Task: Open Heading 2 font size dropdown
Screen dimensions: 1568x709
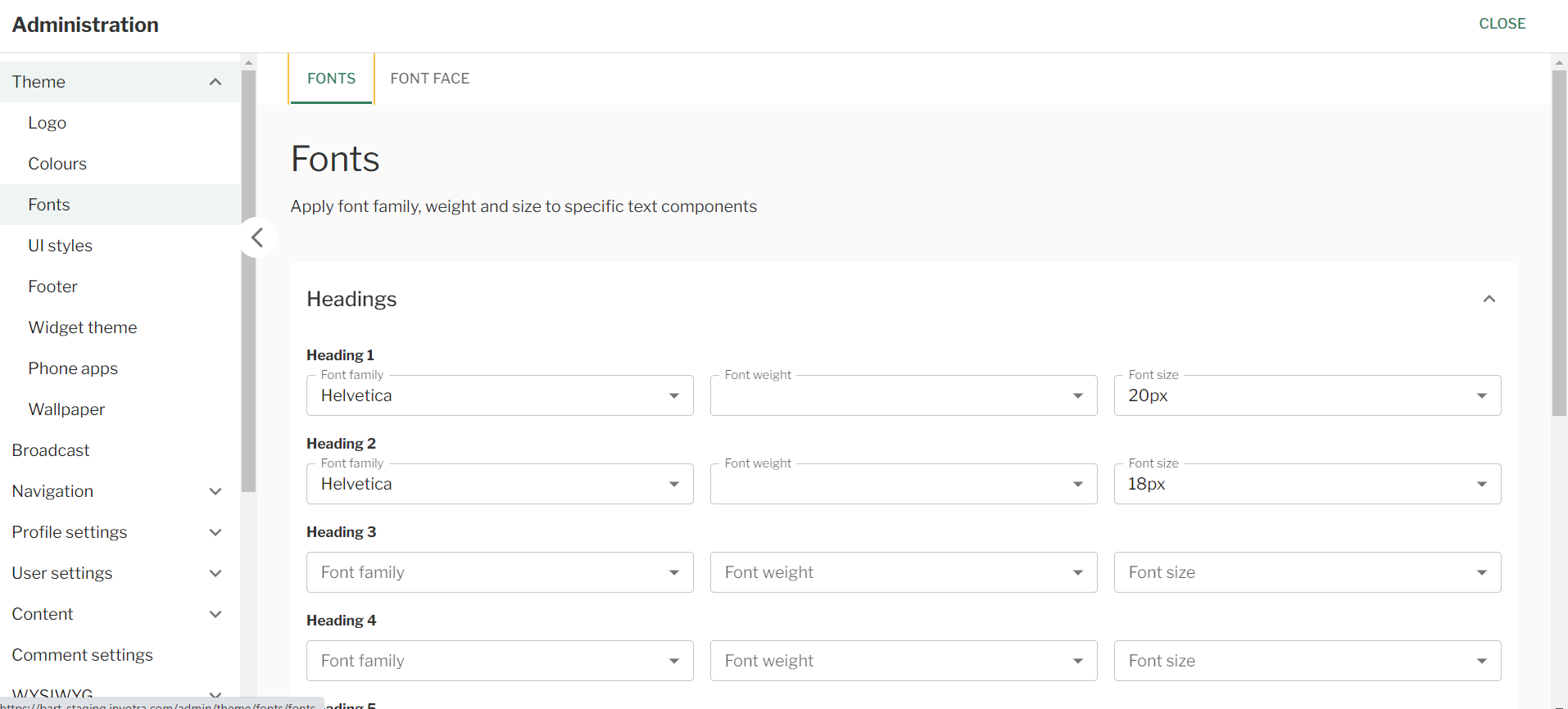Action: (x=1307, y=485)
